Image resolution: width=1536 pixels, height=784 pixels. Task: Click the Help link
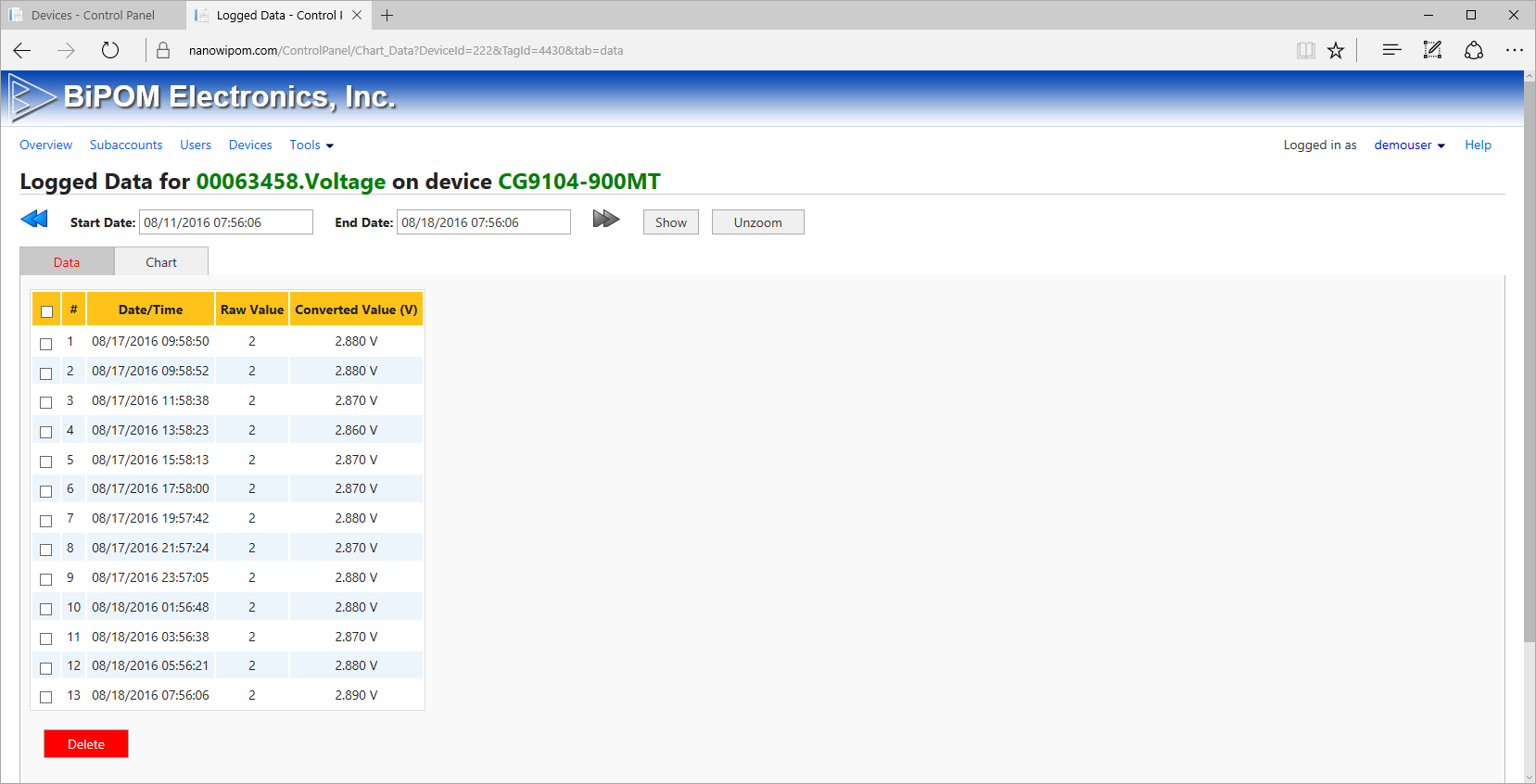coord(1478,145)
